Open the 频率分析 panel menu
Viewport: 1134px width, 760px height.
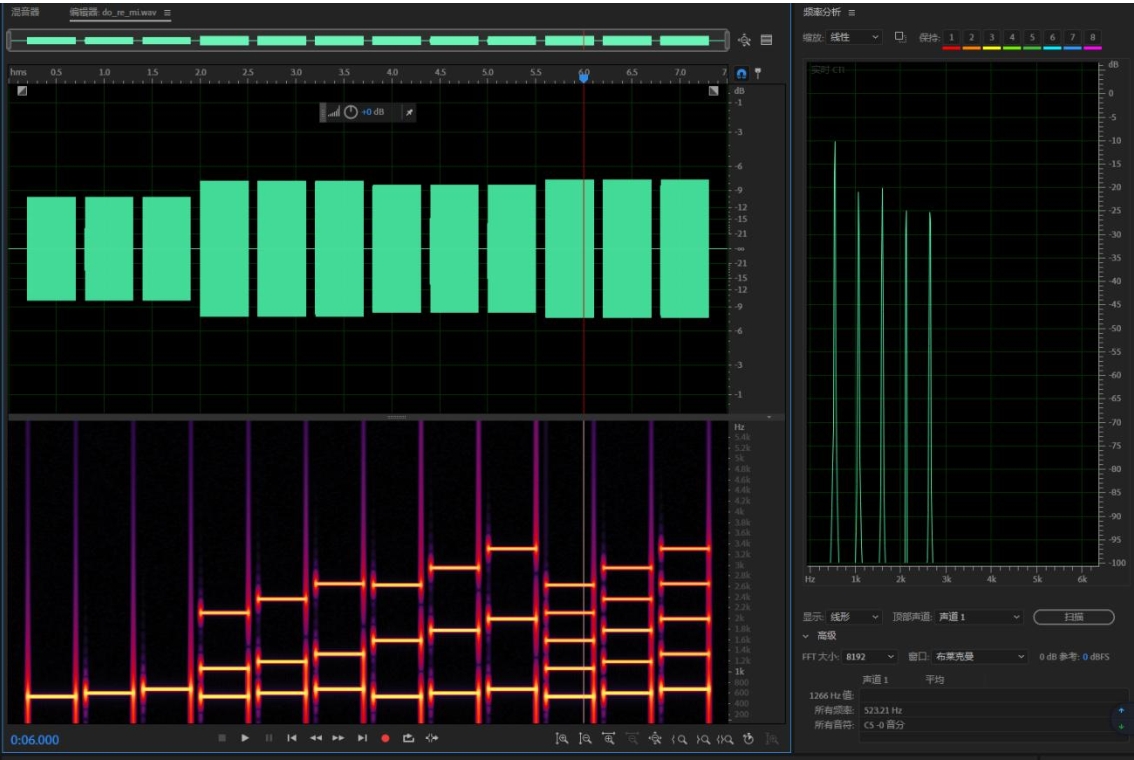(852, 13)
